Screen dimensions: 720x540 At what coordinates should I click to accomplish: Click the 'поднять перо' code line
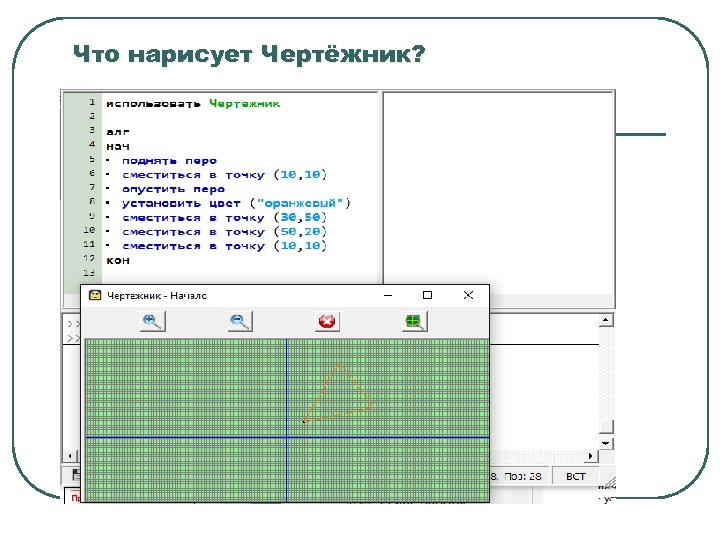(x=169, y=161)
